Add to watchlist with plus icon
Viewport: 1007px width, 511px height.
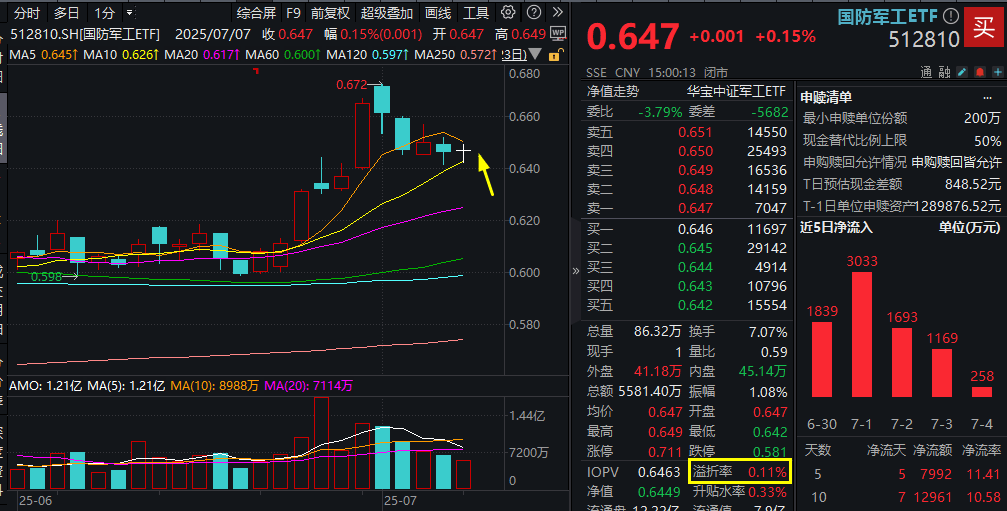(x=997, y=72)
